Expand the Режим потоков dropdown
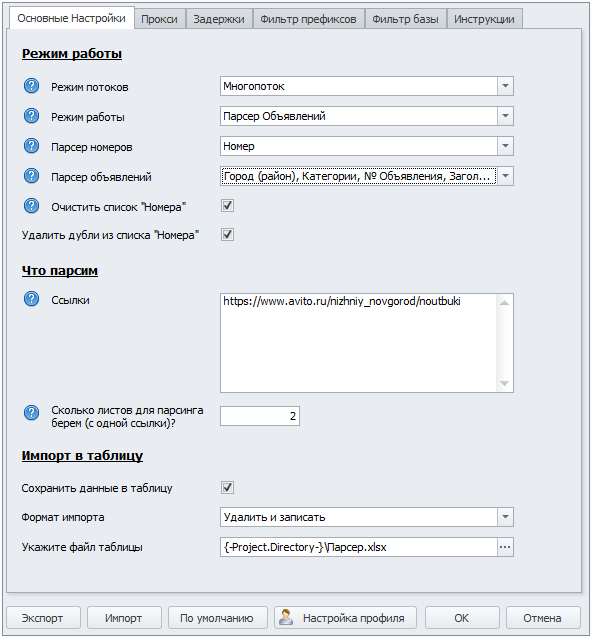 [505, 86]
